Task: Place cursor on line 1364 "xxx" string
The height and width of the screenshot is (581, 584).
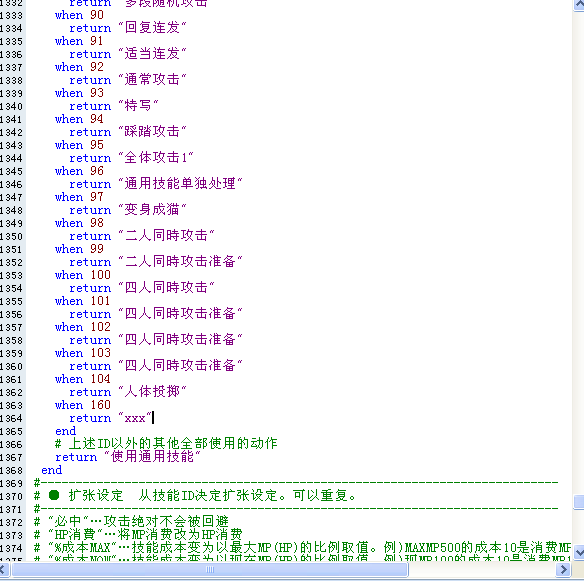Action: coord(135,418)
